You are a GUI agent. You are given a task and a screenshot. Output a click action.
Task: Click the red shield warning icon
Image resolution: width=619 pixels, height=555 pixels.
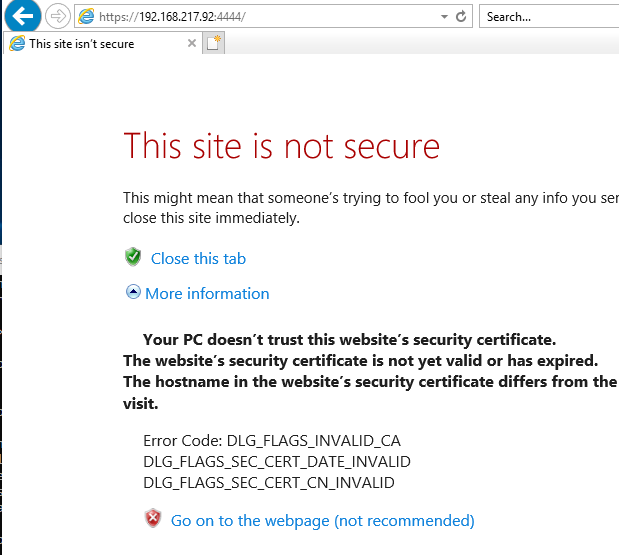[153, 519]
